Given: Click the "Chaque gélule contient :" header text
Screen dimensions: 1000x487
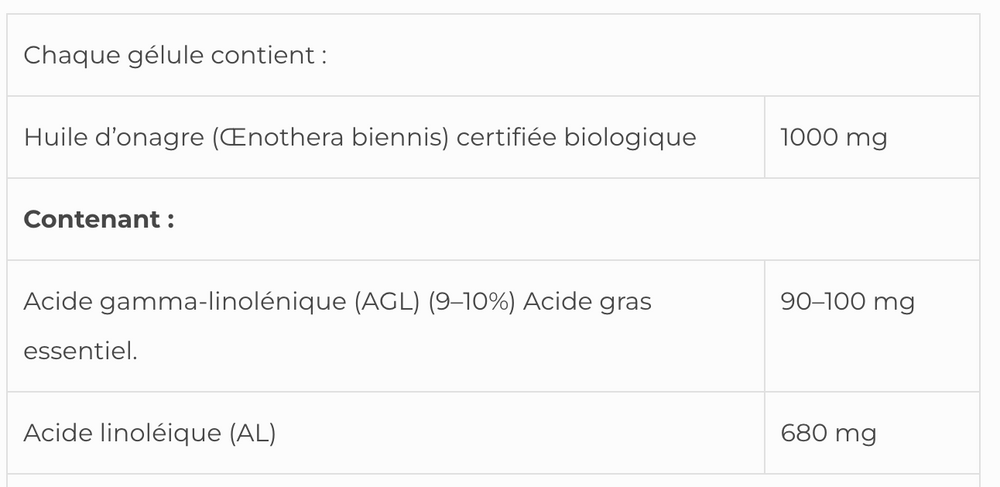Looking at the screenshot, I should pos(175,55).
